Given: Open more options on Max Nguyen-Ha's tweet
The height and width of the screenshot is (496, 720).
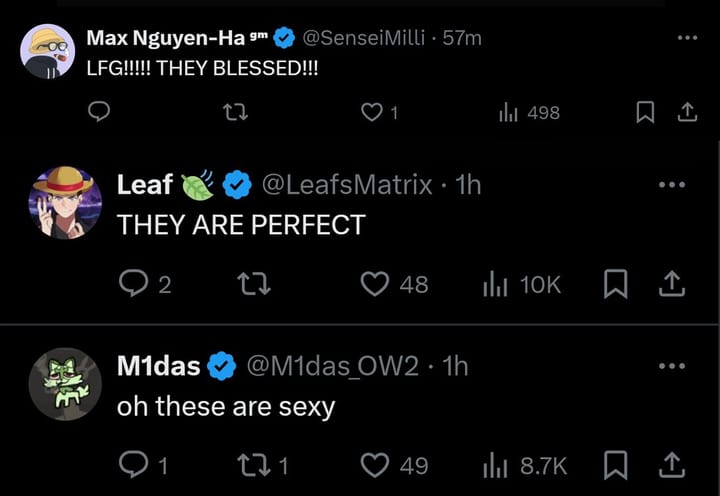Looking at the screenshot, I should pyautogui.click(x=686, y=38).
